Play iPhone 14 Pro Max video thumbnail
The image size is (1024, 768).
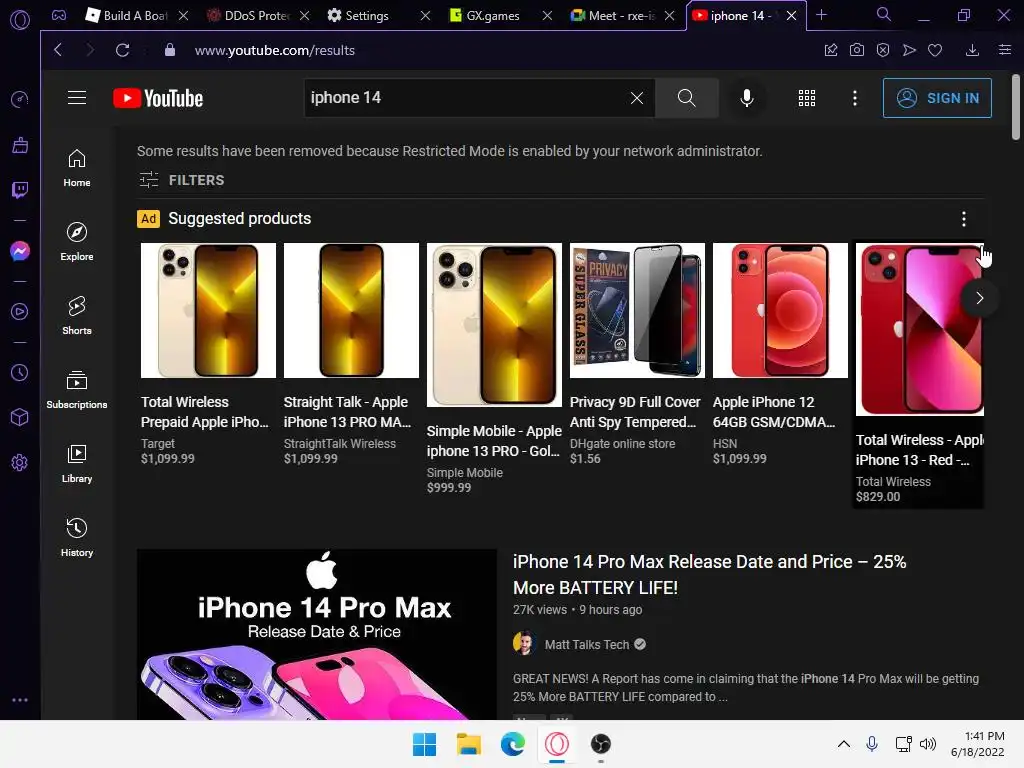point(317,634)
